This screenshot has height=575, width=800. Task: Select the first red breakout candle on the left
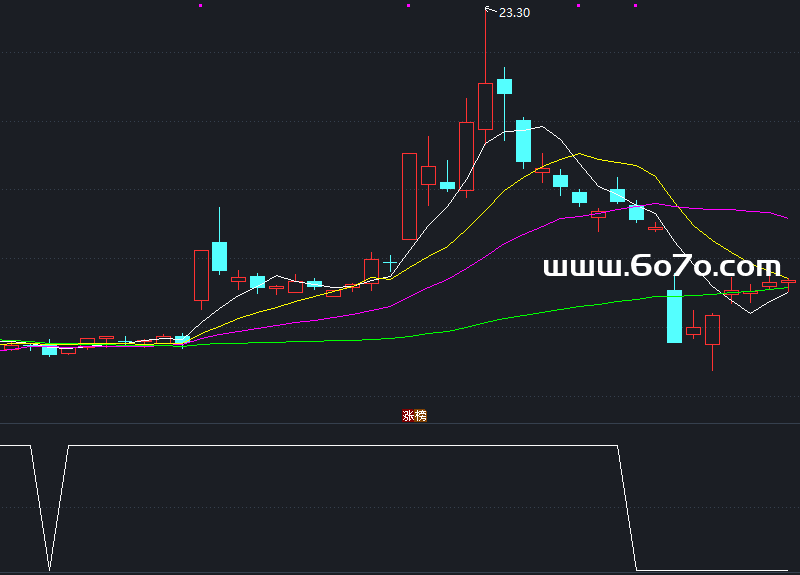click(x=201, y=275)
